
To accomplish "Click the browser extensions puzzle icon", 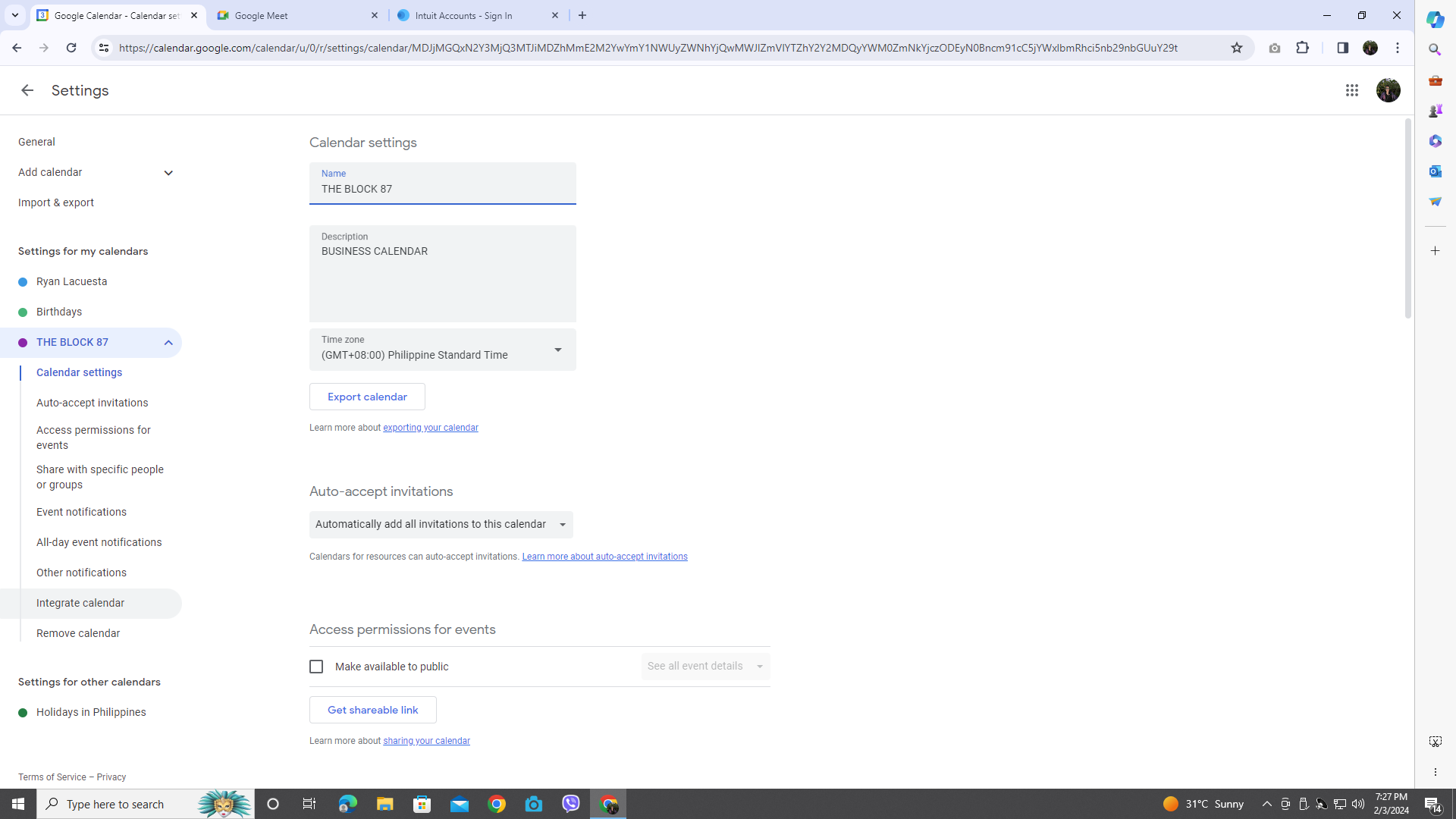I will coord(1303,47).
